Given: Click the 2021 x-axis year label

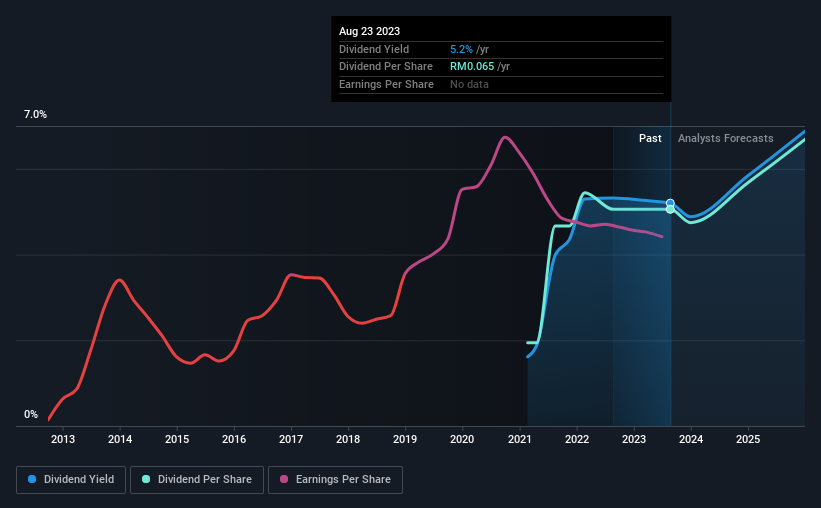Looking at the screenshot, I should (x=520, y=439).
